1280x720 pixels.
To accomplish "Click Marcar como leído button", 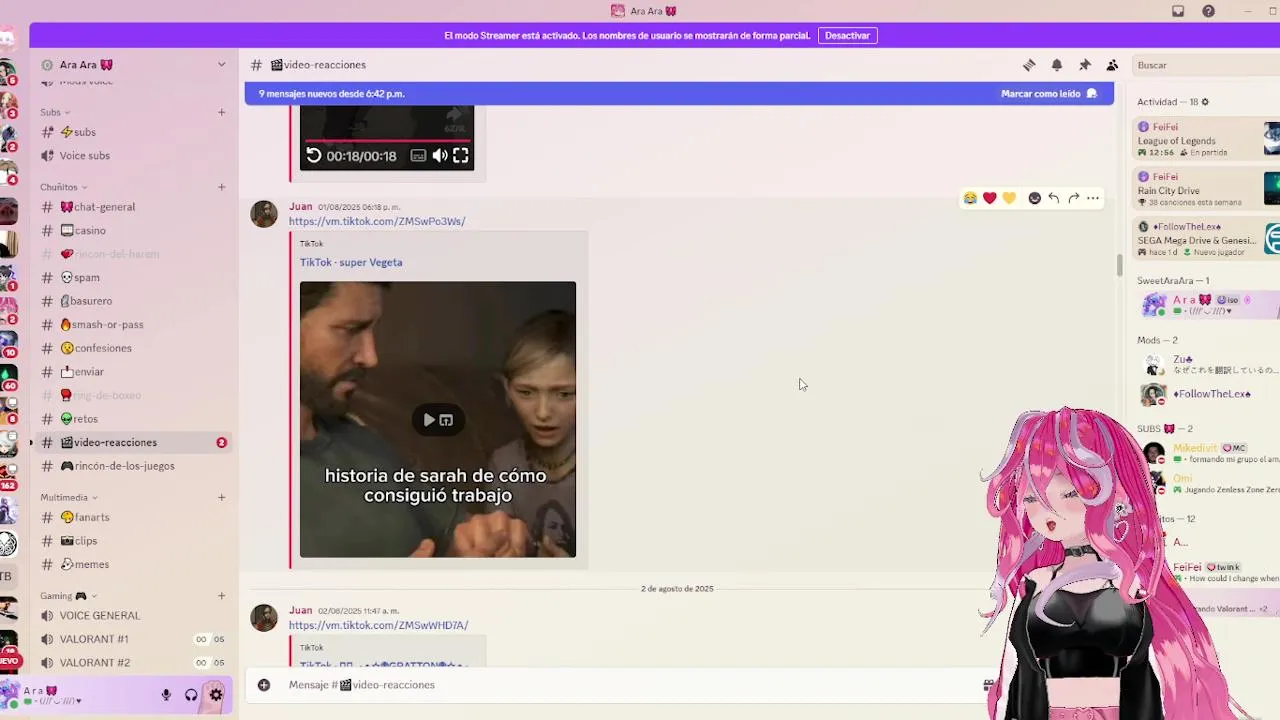I will (x=1049, y=94).
